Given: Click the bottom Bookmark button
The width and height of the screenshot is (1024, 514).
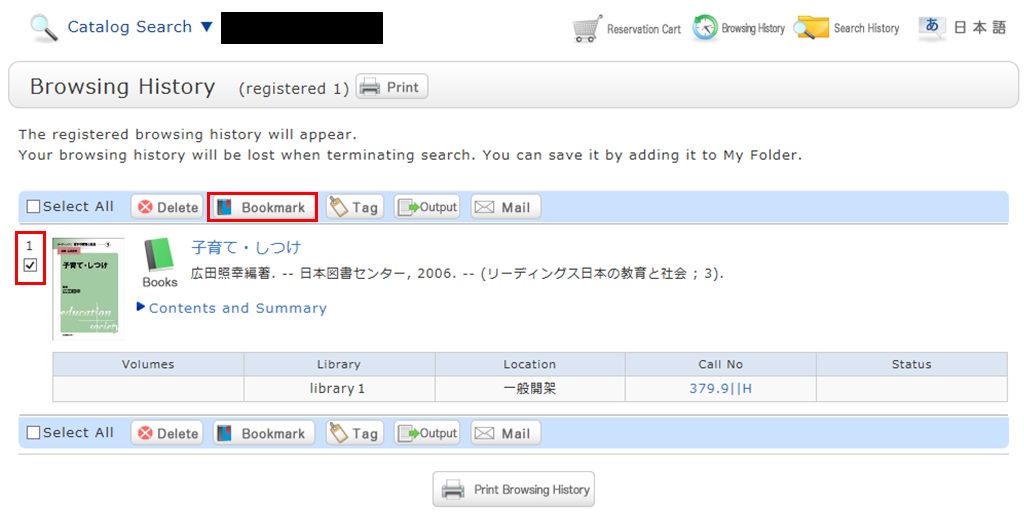Looking at the screenshot, I should [x=262, y=433].
